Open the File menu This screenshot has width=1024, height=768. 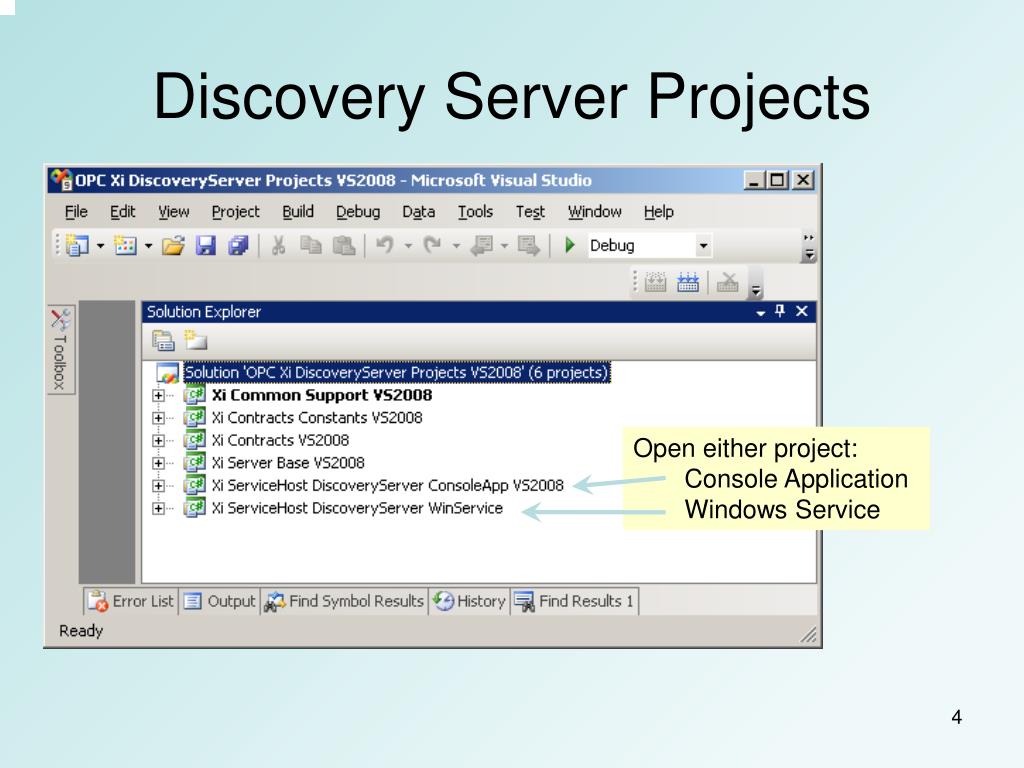[x=76, y=212]
